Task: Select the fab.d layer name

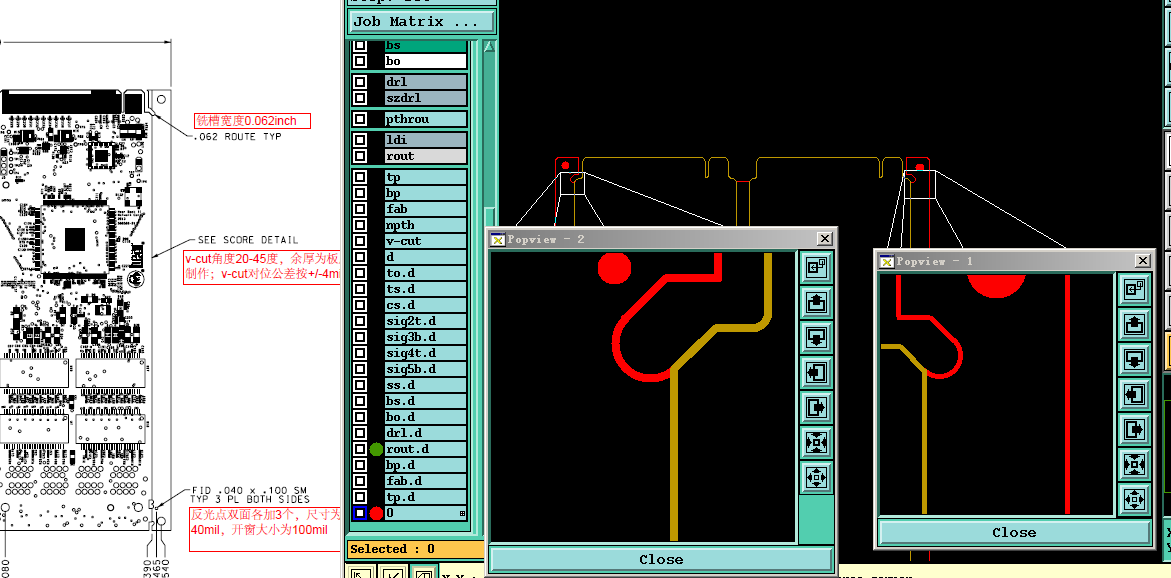Action: 426,481
